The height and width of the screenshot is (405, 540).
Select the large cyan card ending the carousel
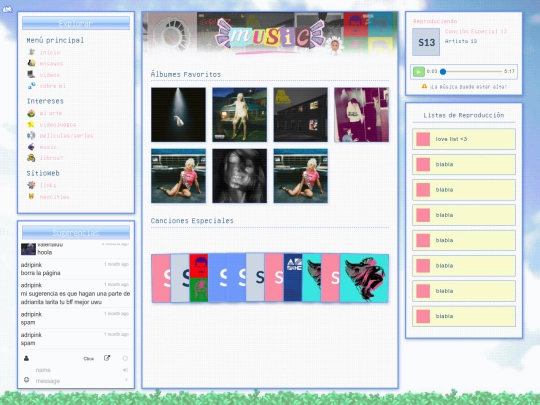click(364, 278)
